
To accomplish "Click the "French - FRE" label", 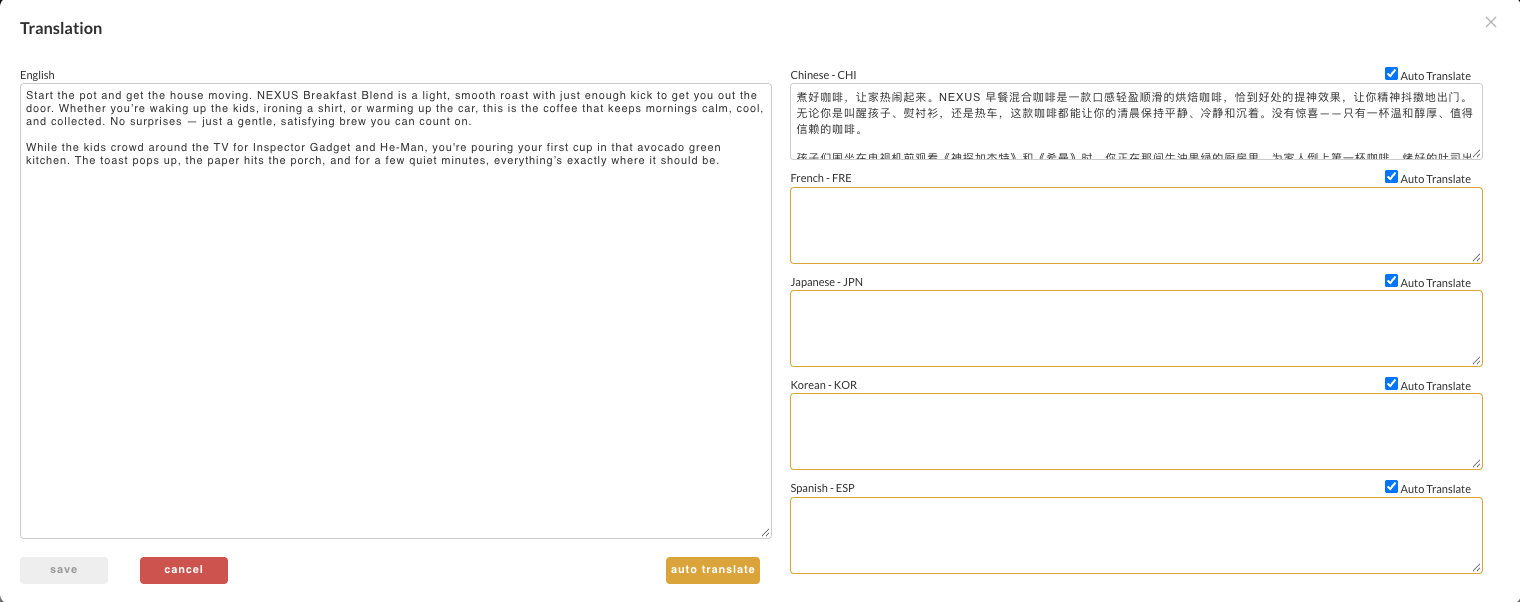I will point(821,178).
